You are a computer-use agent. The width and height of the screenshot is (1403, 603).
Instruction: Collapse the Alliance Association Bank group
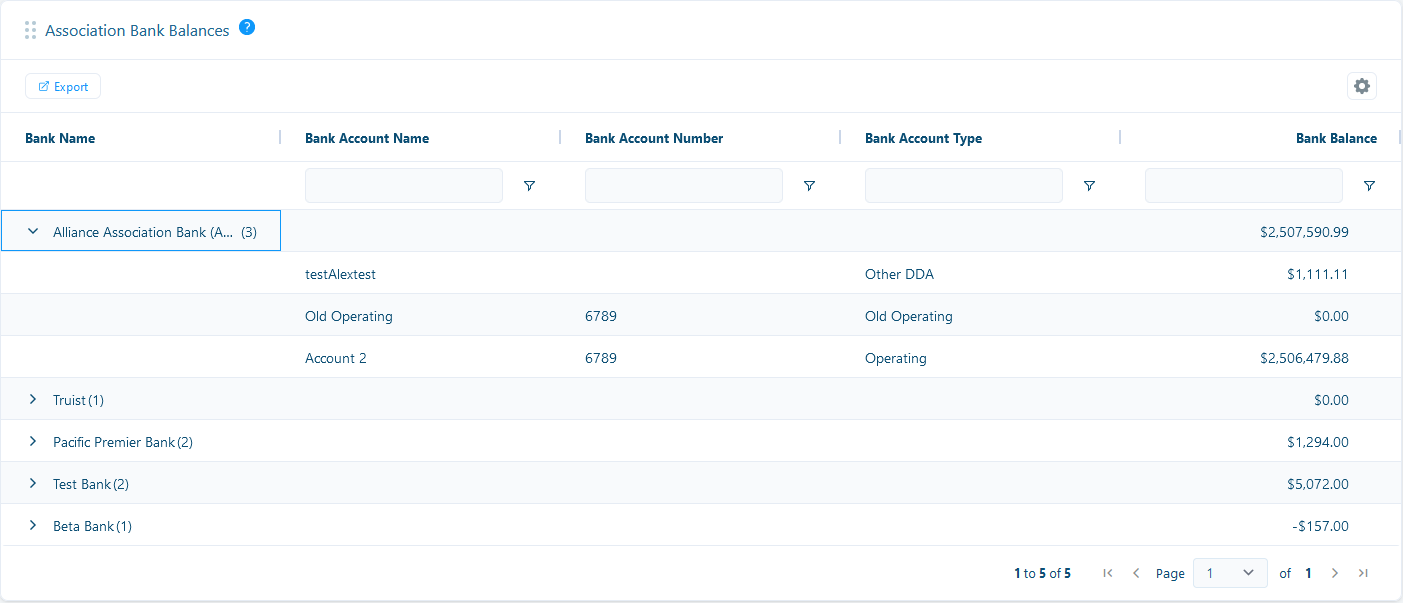(x=33, y=232)
